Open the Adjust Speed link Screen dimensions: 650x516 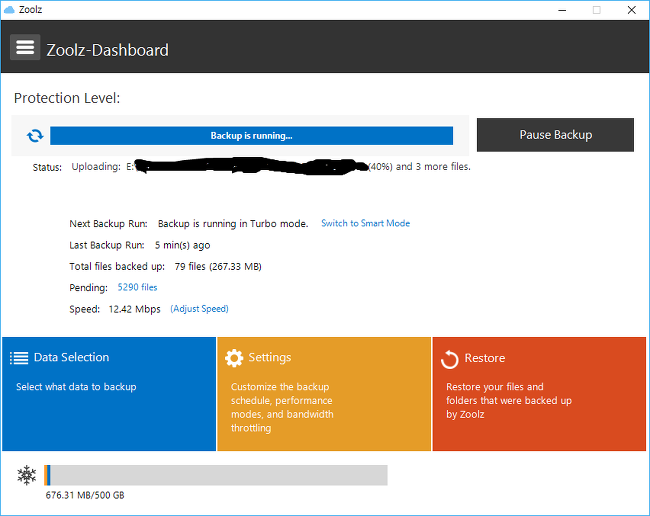pos(199,309)
